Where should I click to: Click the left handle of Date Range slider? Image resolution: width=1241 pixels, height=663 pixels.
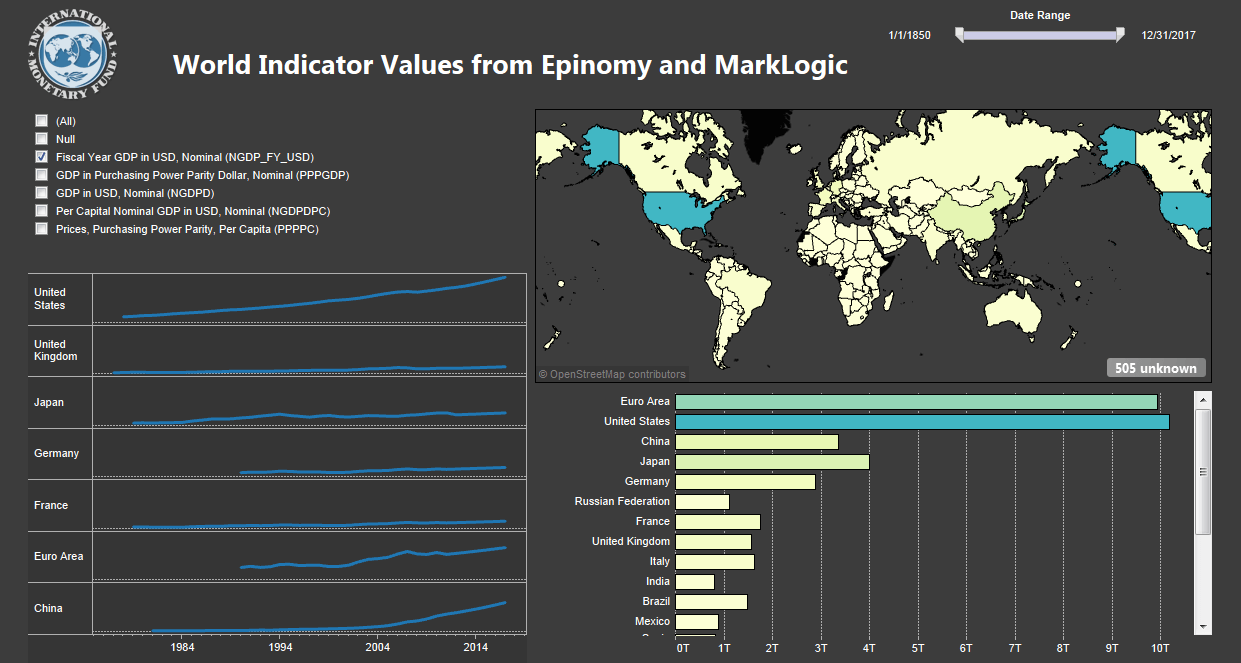pos(960,36)
